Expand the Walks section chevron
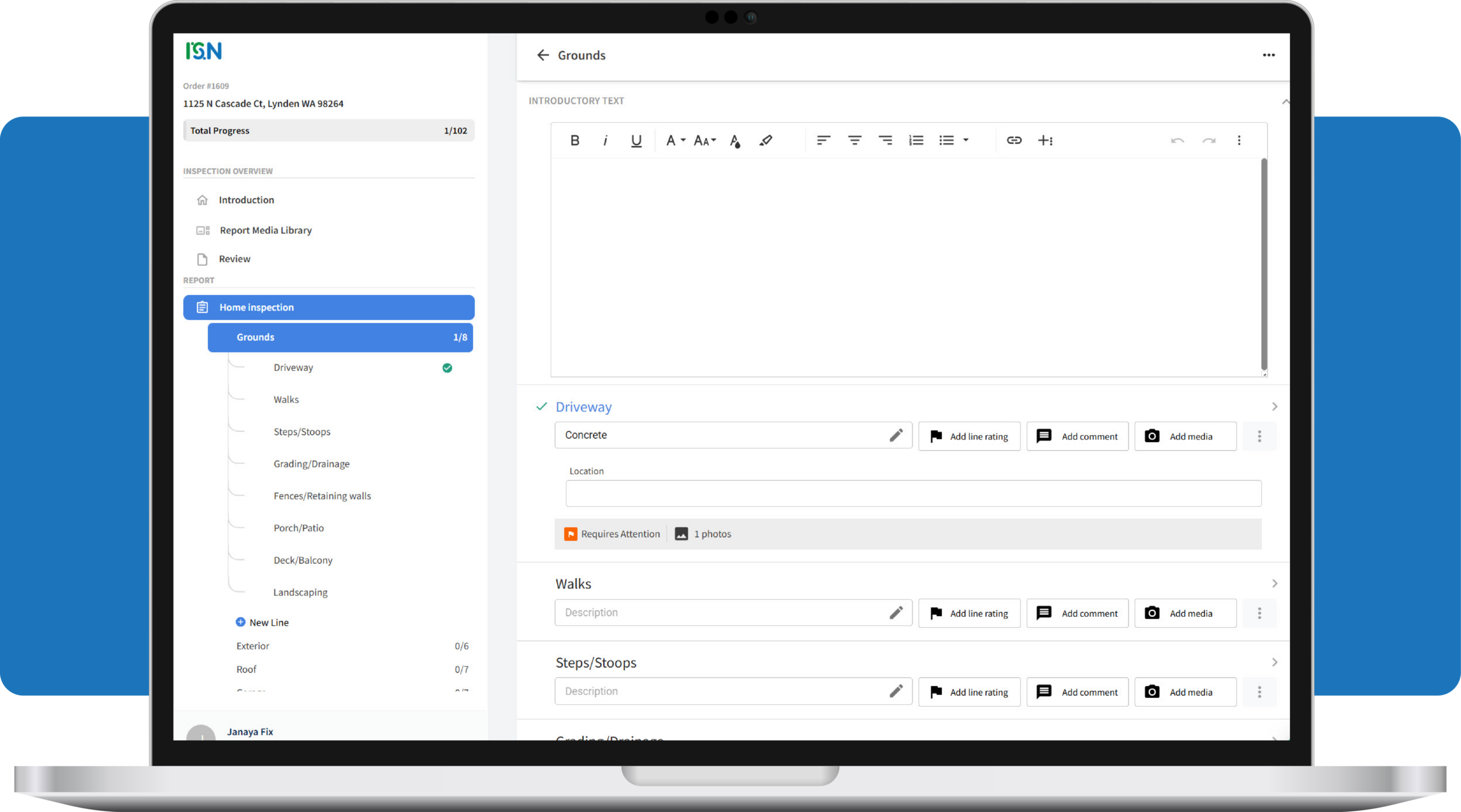 pos(1274,584)
